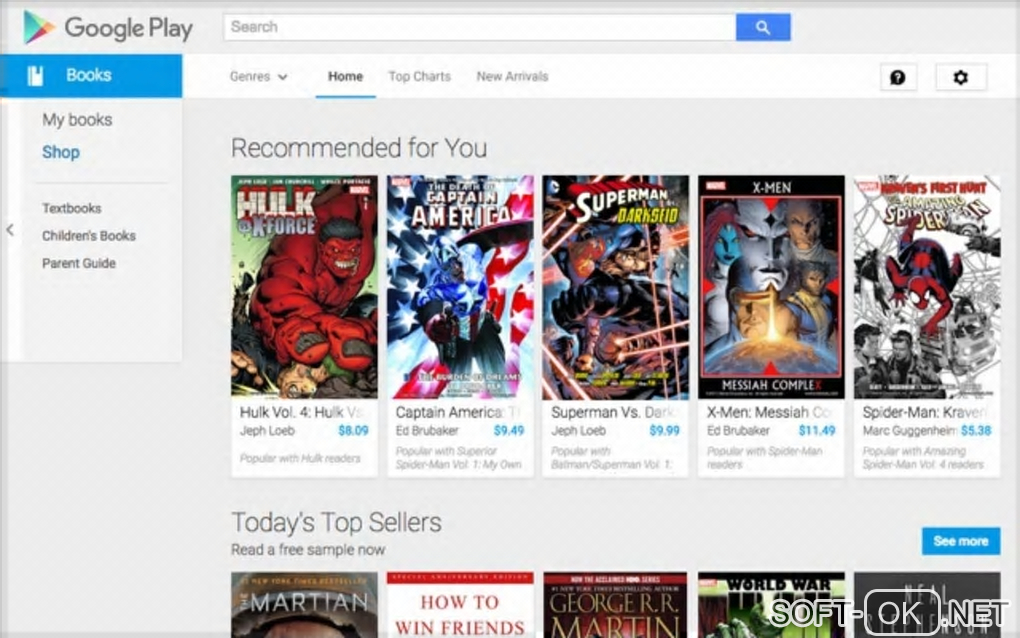Collapse sidebar with left arrow chevron
The height and width of the screenshot is (638, 1020).
click(10, 230)
